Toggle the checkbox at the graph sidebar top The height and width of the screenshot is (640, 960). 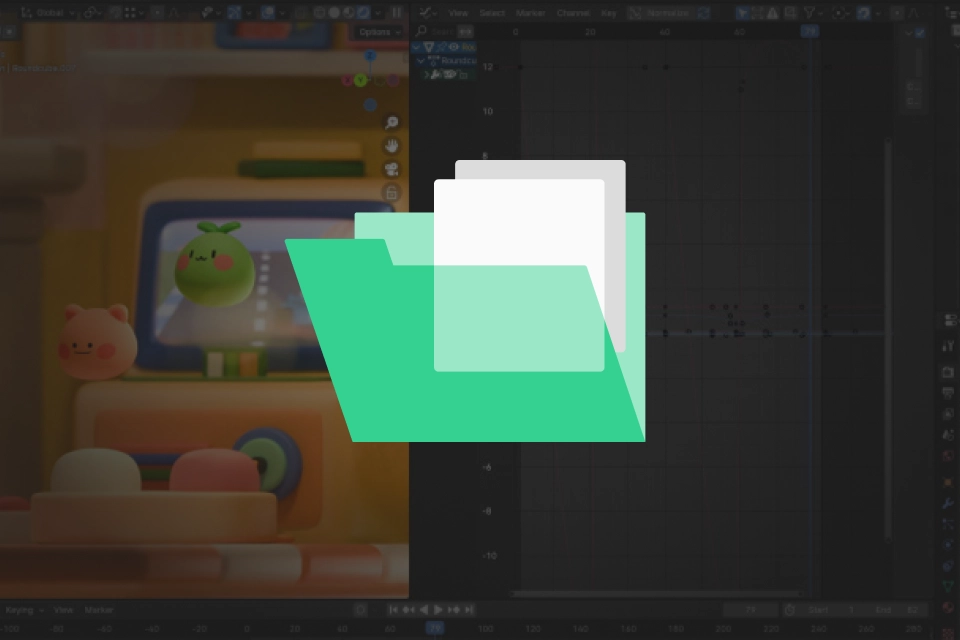click(x=920, y=32)
